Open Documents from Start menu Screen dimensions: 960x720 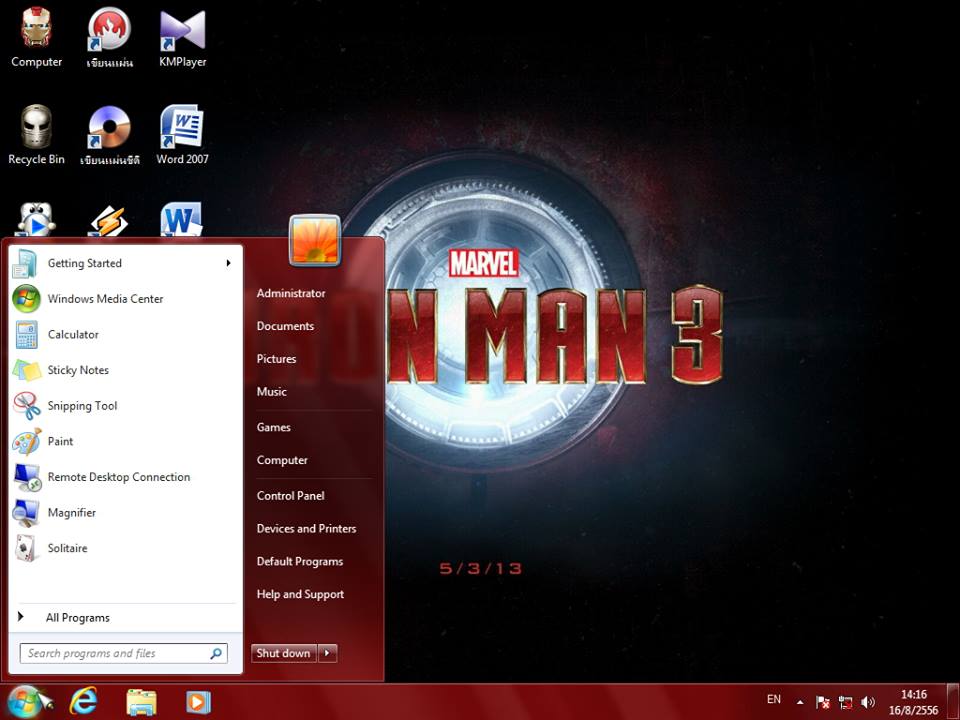tap(285, 326)
